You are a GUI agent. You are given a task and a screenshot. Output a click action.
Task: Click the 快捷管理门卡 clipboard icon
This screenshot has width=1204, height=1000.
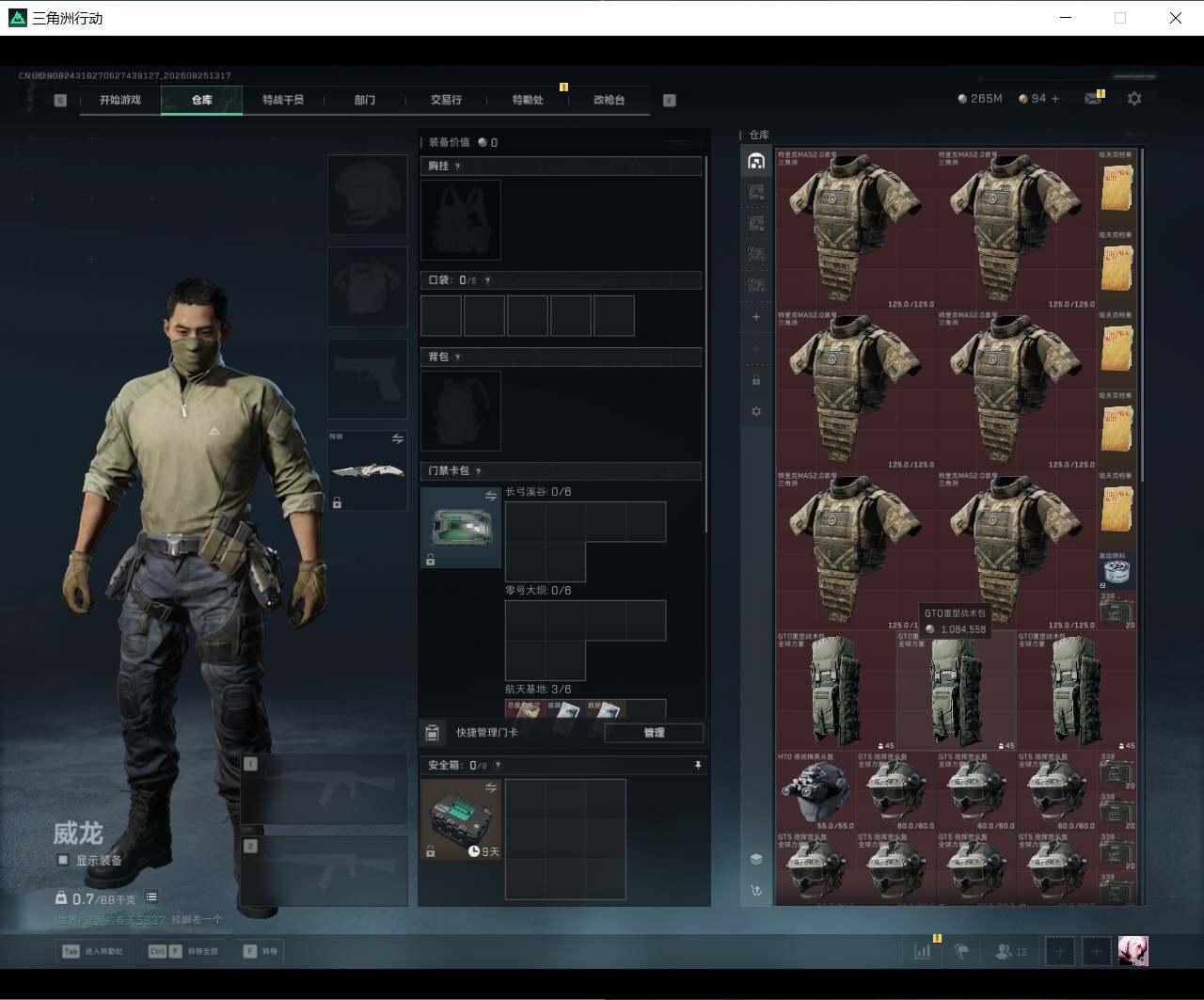(x=432, y=733)
